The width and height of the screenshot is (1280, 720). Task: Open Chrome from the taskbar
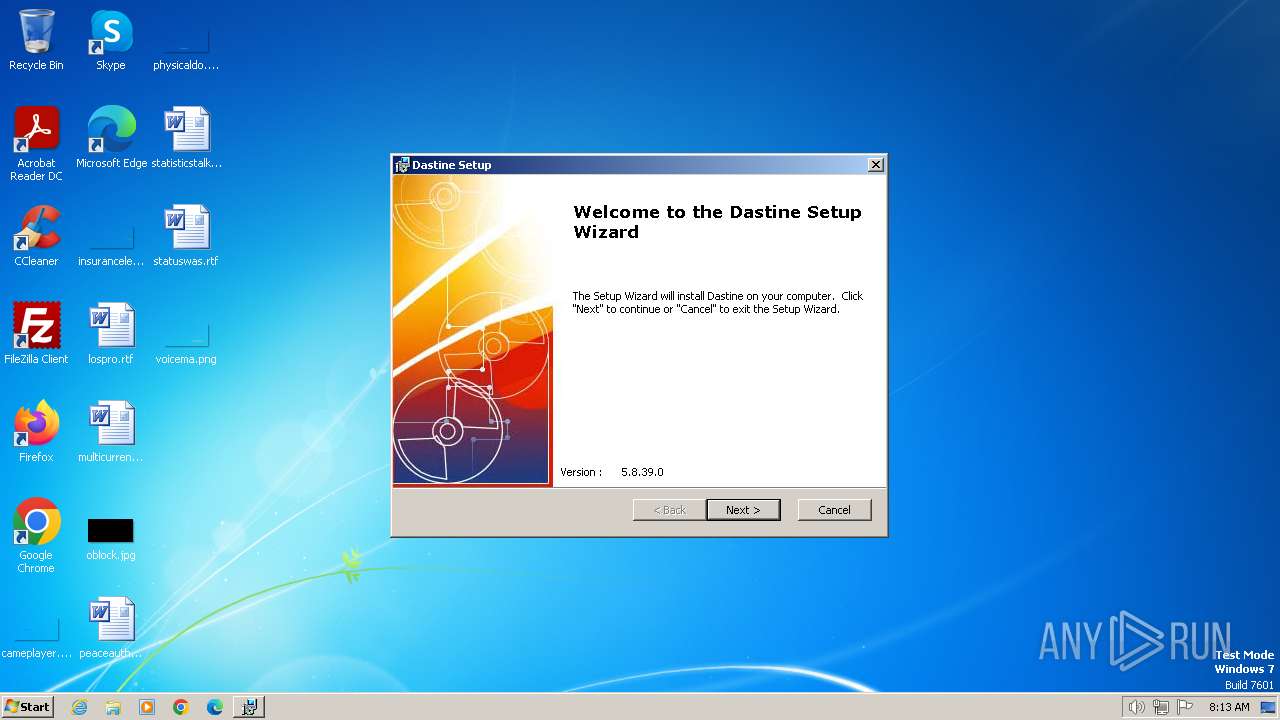(x=181, y=707)
